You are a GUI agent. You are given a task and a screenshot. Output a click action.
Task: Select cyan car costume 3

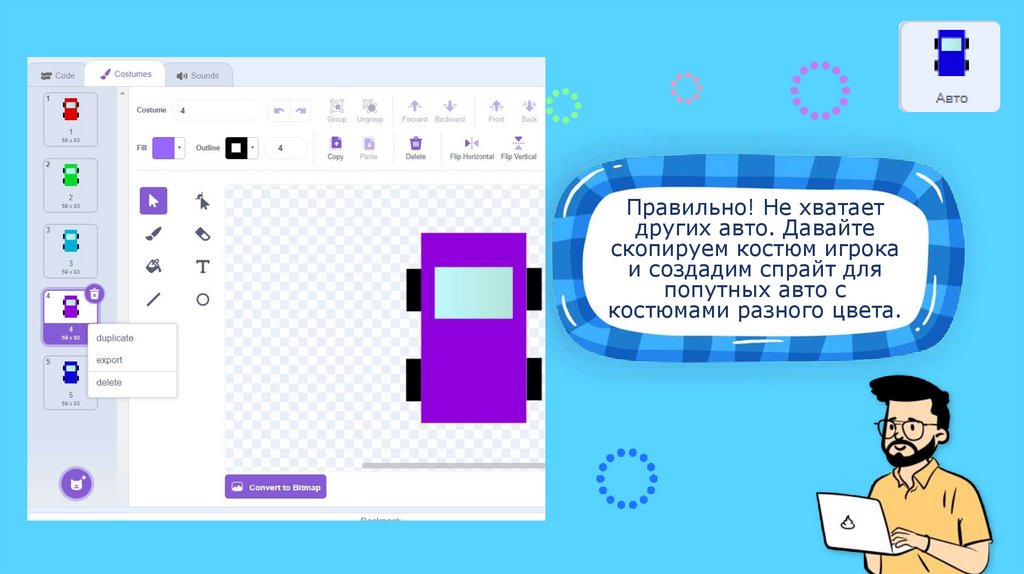71,251
